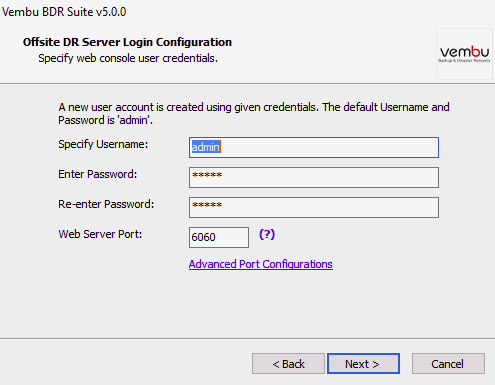
Task: Go back with the < Back button
Action: pyautogui.click(x=288, y=364)
